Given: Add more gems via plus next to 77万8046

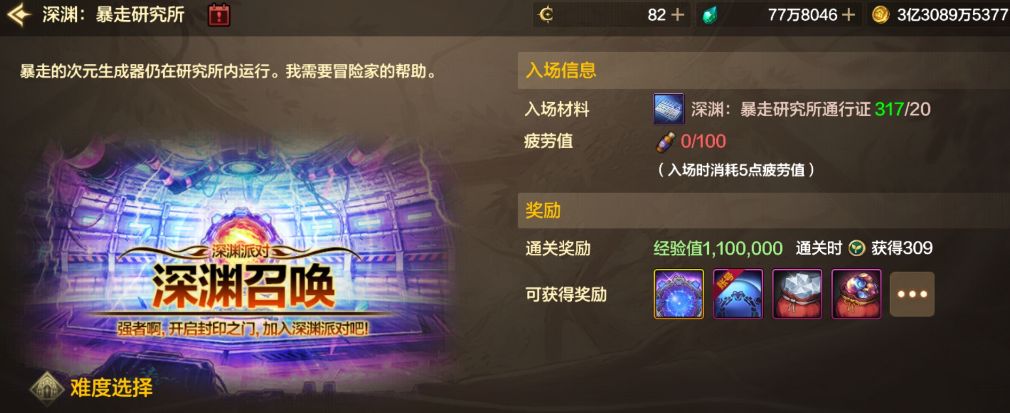Looking at the screenshot, I should coord(849,15).
